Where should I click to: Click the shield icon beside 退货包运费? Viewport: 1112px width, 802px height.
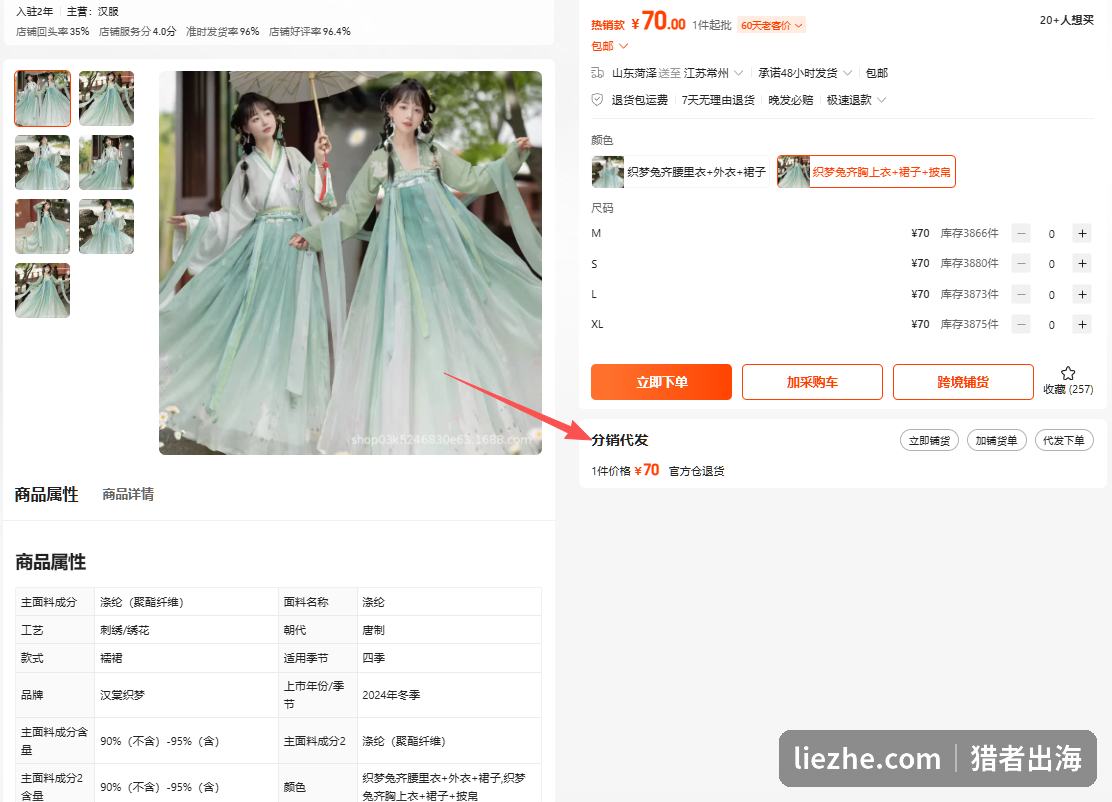click(x=597, y=100)
